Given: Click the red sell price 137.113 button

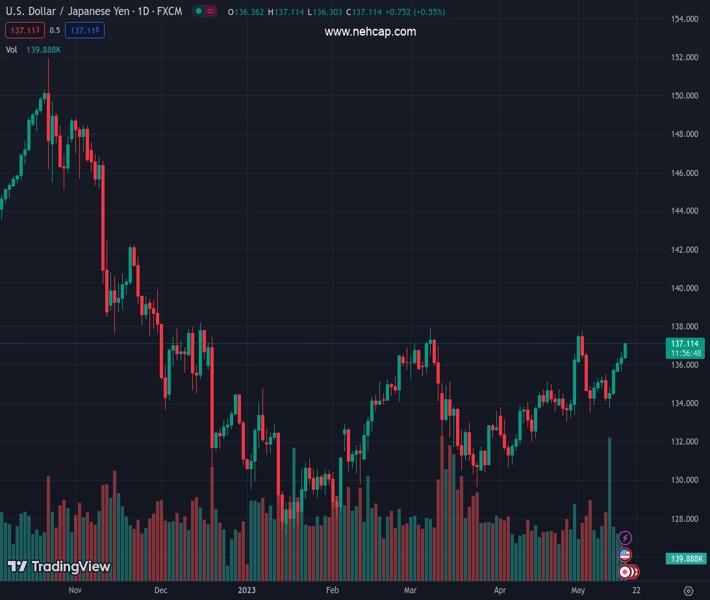Looking at the screenshot, I should pos(22,30).
